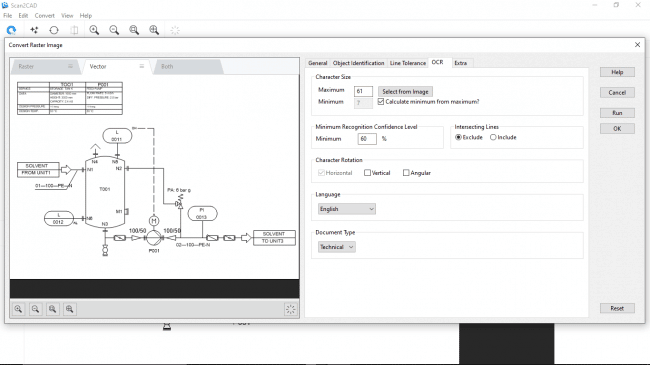
Task: Switch to the Line Tolerance tab
Action: pyautogui.click(x=407, y=63)
